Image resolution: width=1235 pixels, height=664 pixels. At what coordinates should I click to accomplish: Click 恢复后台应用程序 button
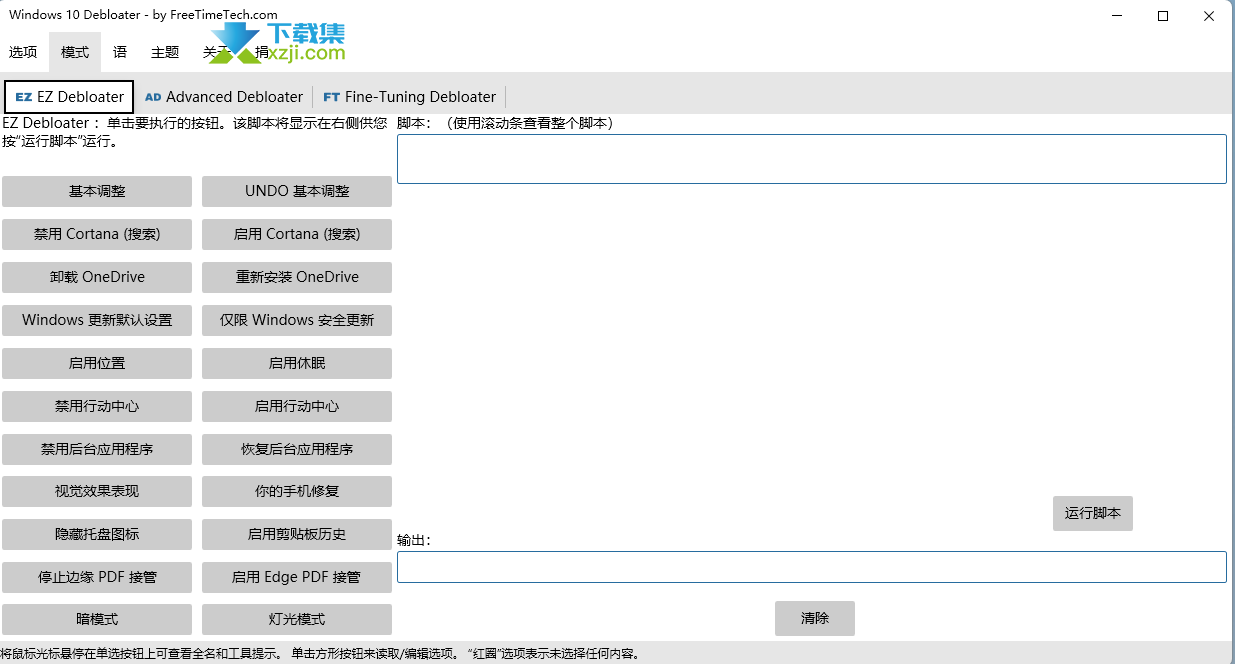click(x=297, y=449)
